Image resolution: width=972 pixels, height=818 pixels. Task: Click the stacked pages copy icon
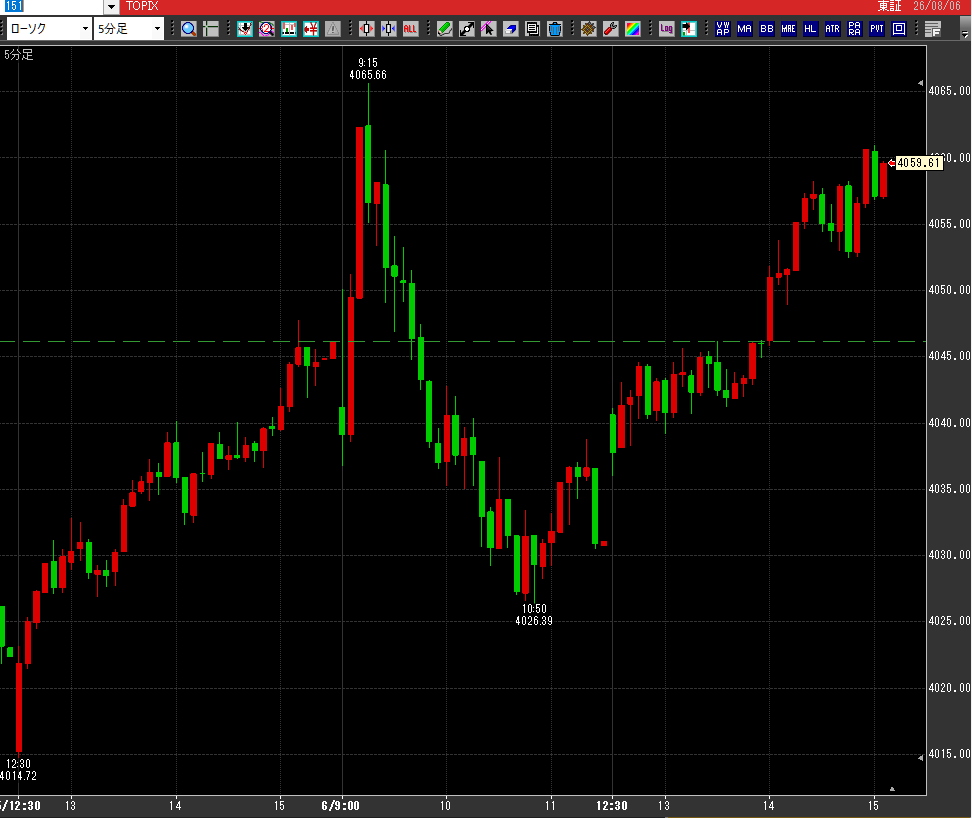click(x=532, y=29)
